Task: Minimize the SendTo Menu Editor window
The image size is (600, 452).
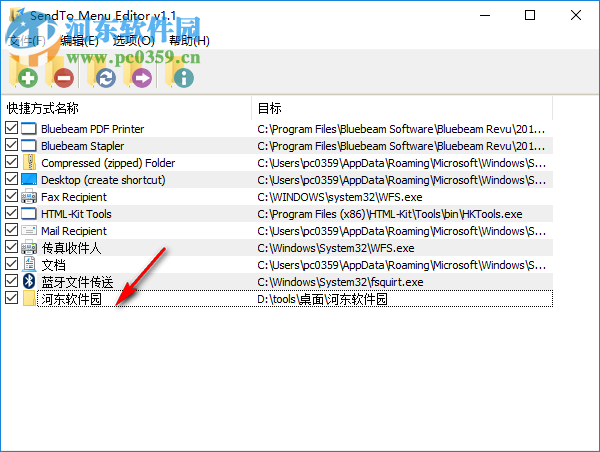Action: point(485,15)
